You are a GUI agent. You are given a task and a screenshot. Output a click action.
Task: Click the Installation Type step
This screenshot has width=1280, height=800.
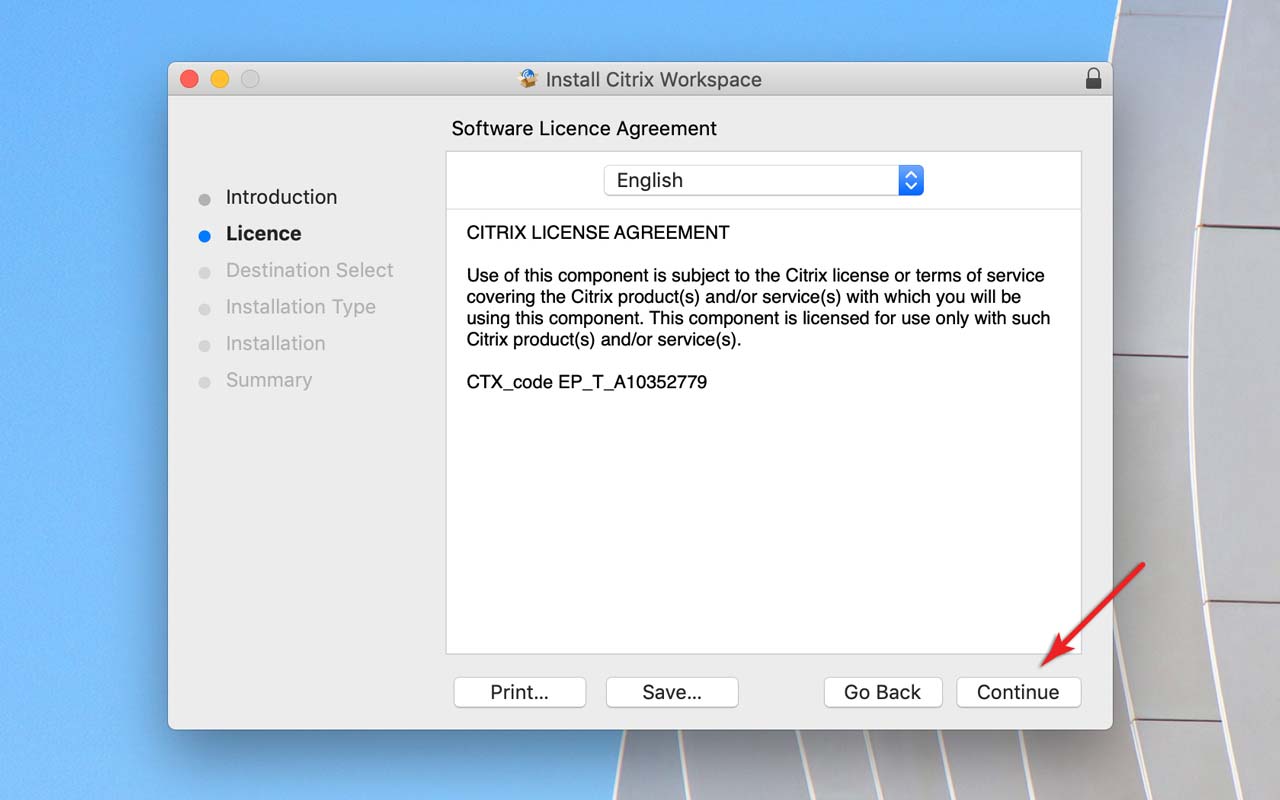300,307
